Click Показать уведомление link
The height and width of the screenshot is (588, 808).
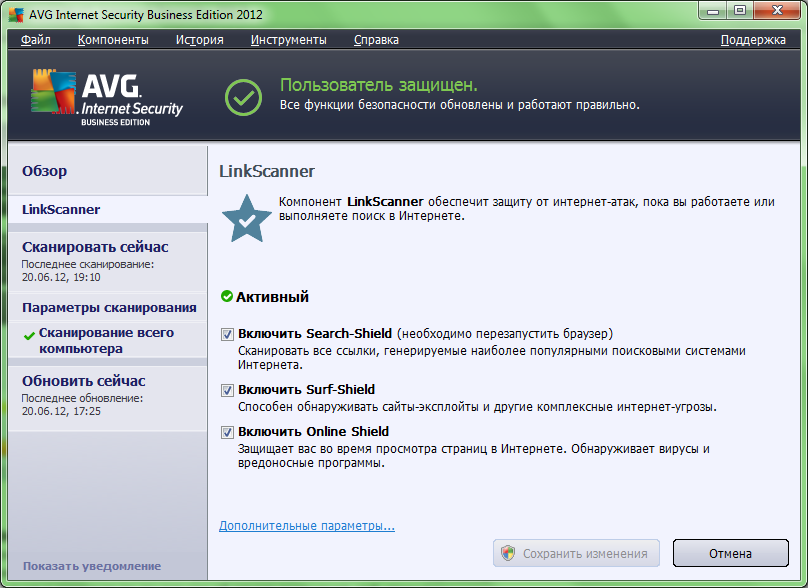tap(92, 566)
